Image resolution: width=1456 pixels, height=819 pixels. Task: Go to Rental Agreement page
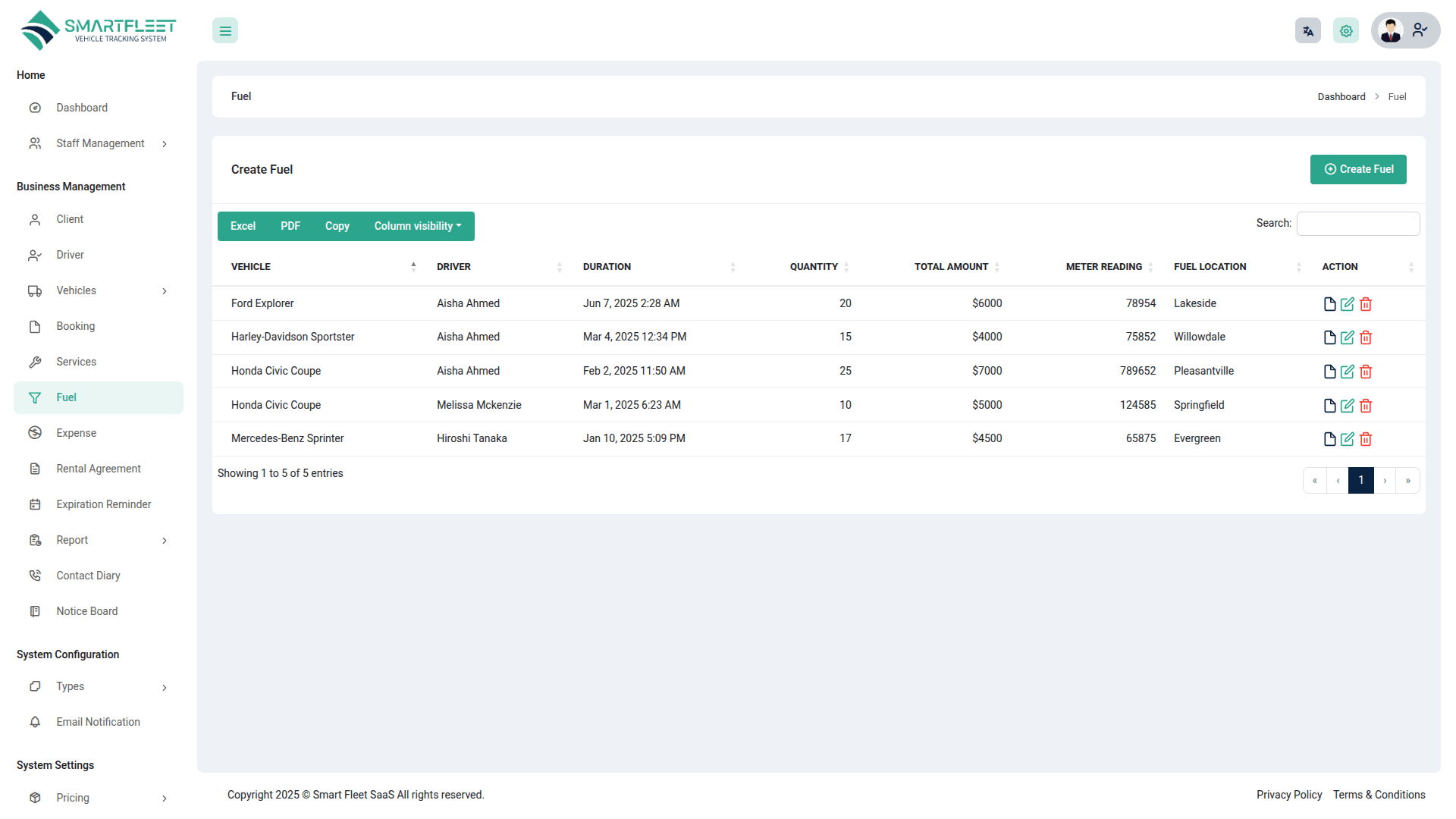[x=99, y=469]
